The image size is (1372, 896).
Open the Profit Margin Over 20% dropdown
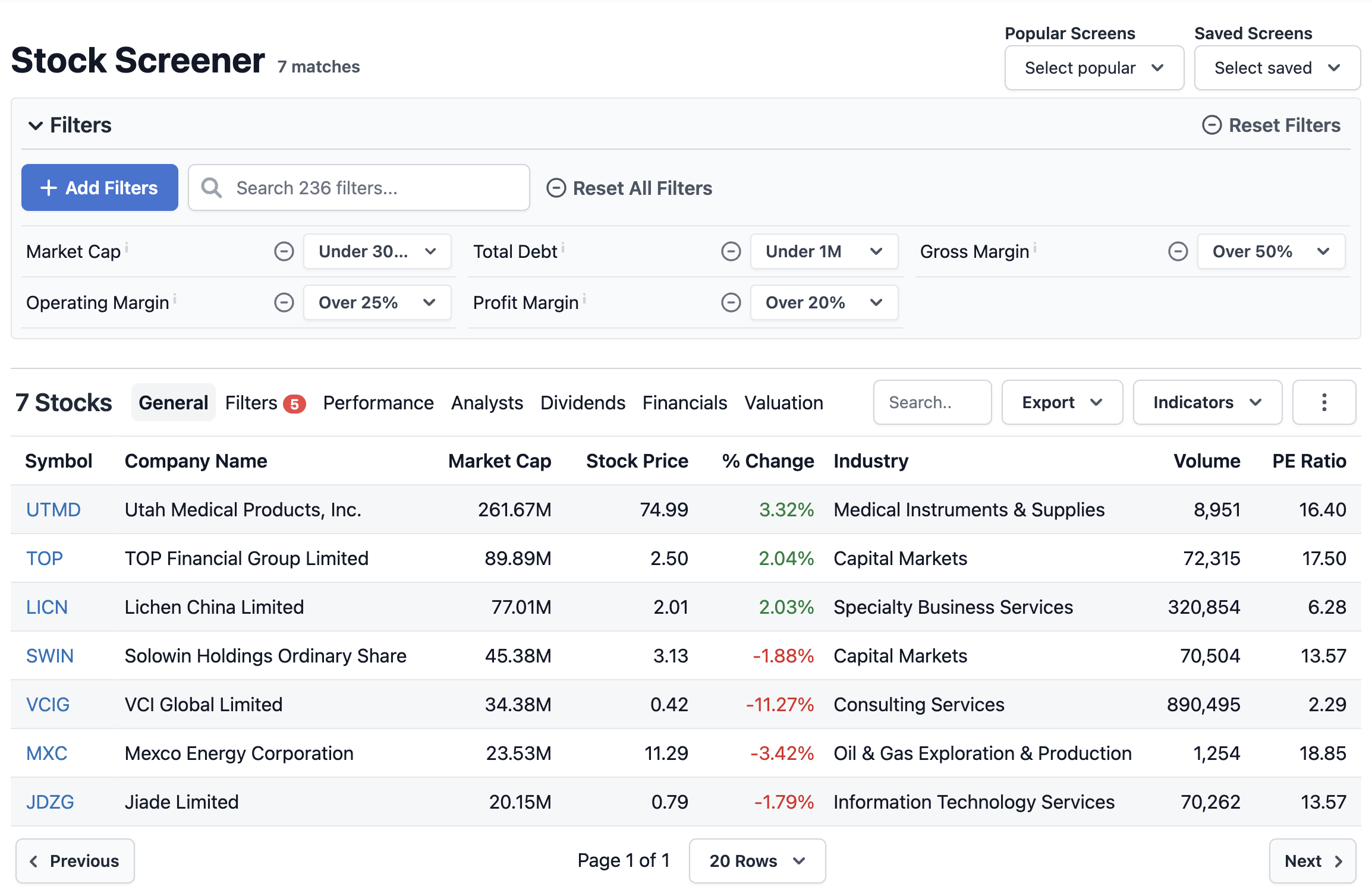(824, 302)
